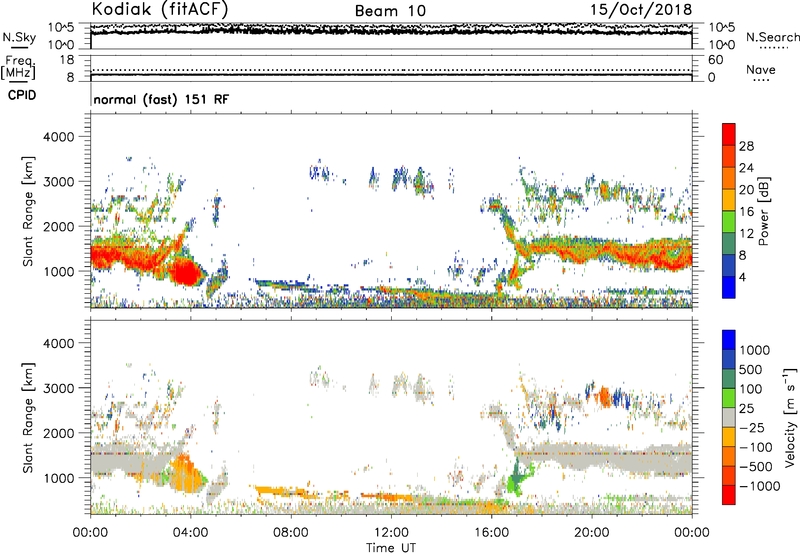
Task: Click the '-1000' value on Velocity colorbar
Action: click(759, 486)
